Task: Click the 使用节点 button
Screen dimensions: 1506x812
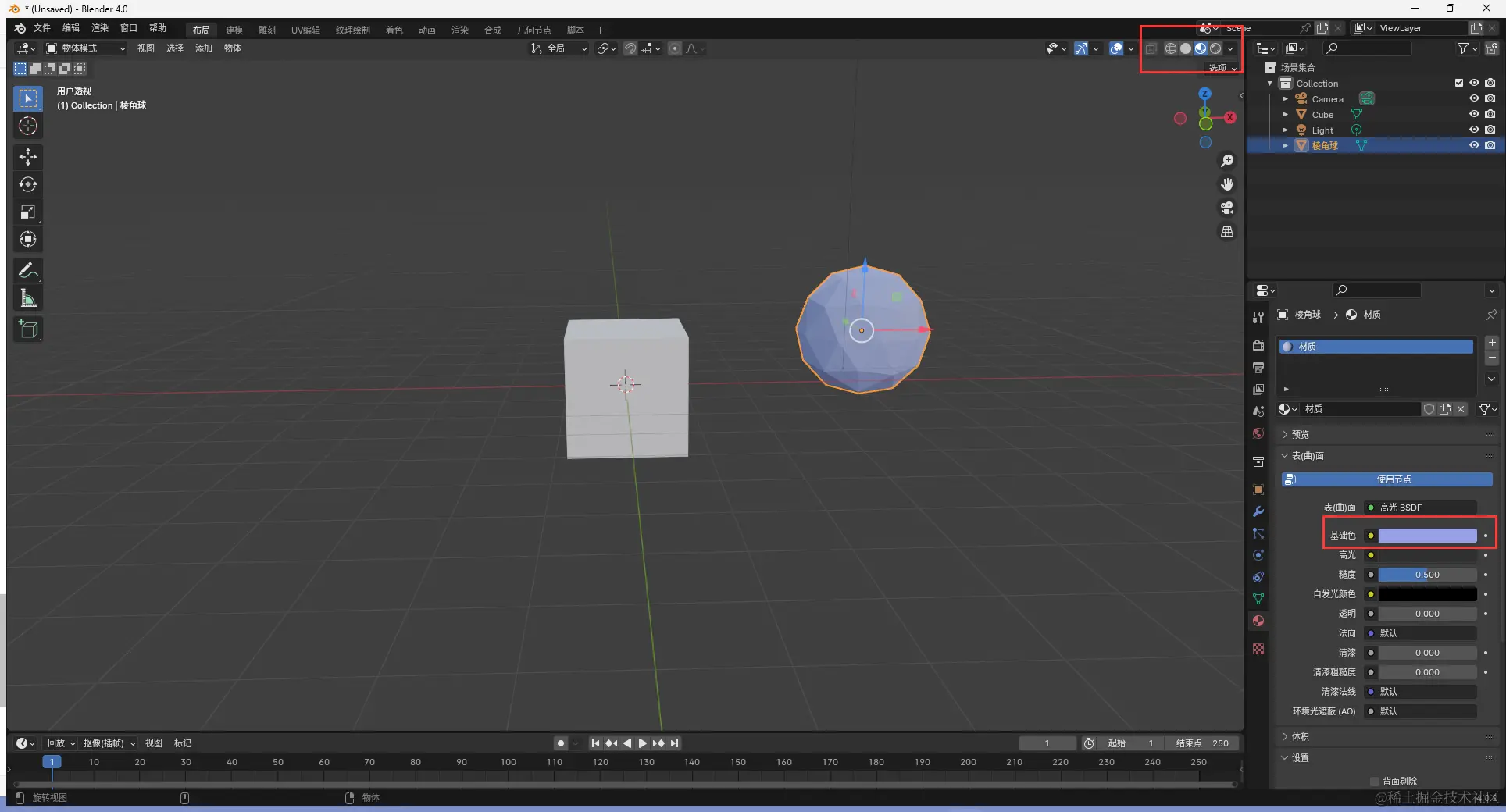Action: 1387,479
